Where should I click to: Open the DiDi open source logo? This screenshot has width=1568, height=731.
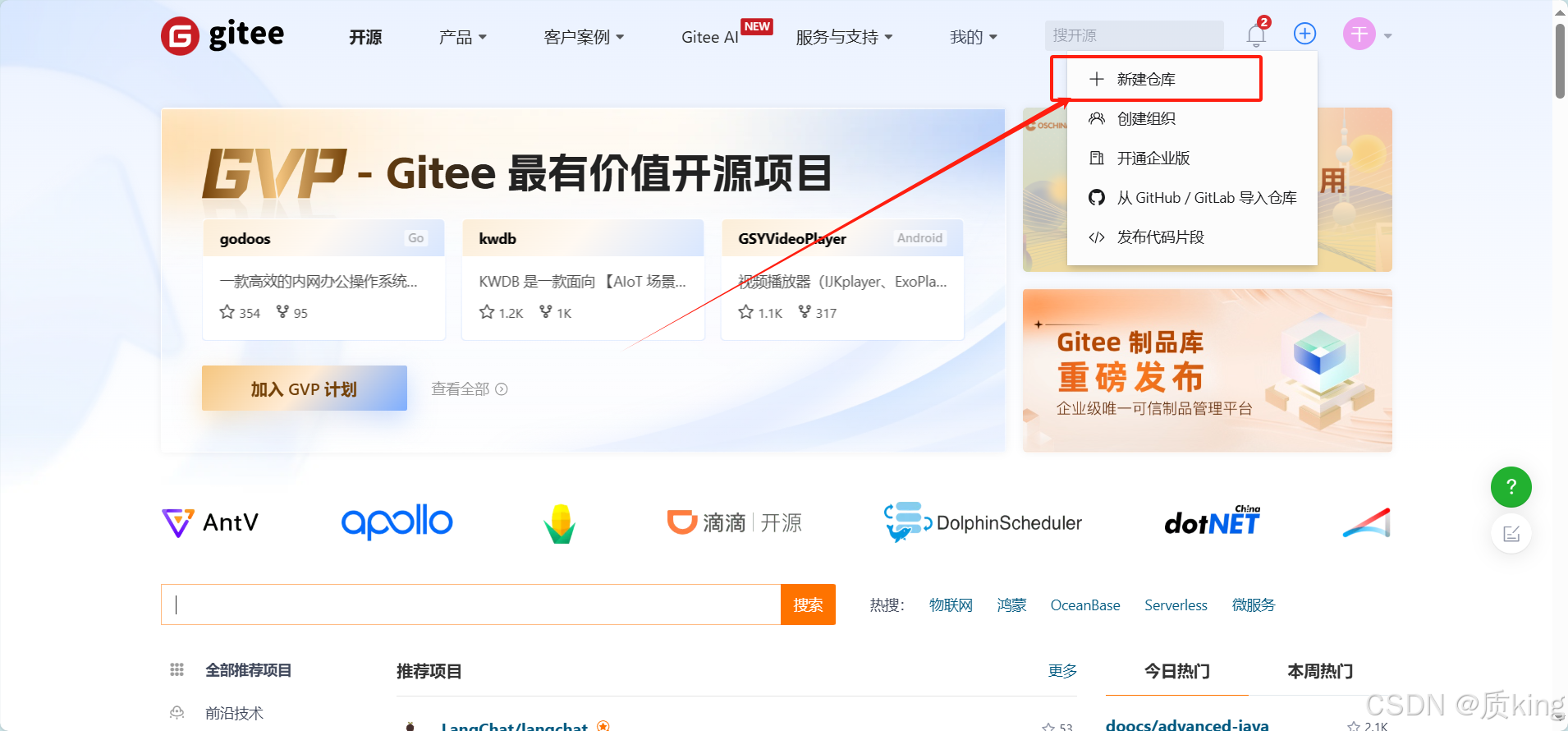[x=735, y=522]
